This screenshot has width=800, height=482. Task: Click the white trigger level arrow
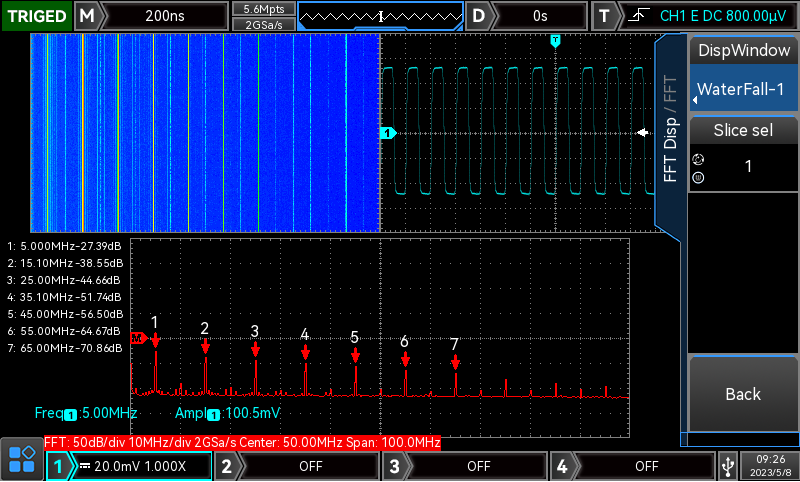(642, 132)
